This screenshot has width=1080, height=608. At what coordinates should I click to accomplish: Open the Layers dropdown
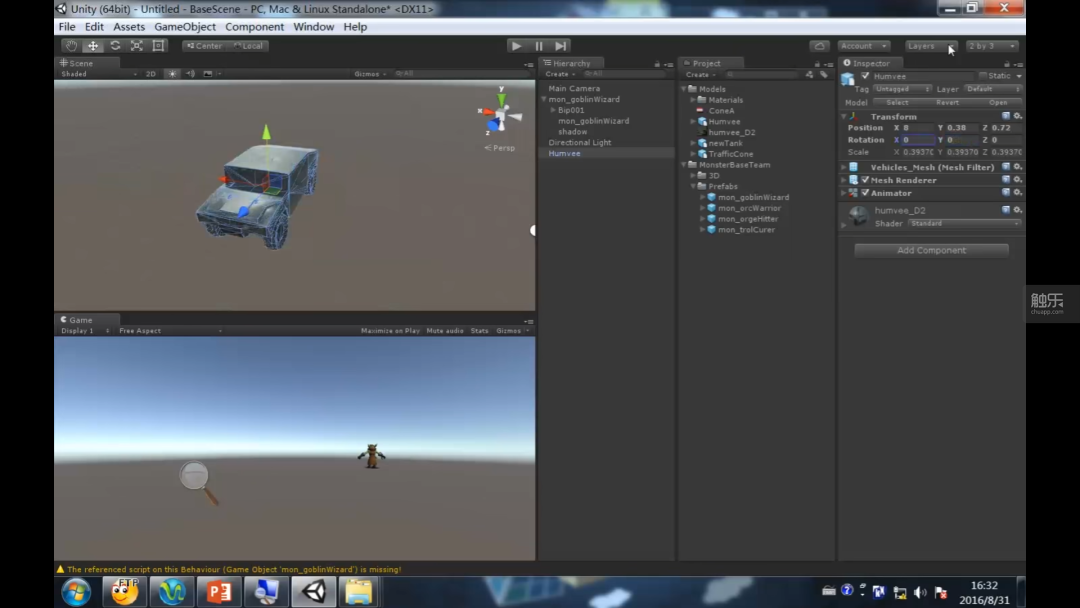(931, 45)
